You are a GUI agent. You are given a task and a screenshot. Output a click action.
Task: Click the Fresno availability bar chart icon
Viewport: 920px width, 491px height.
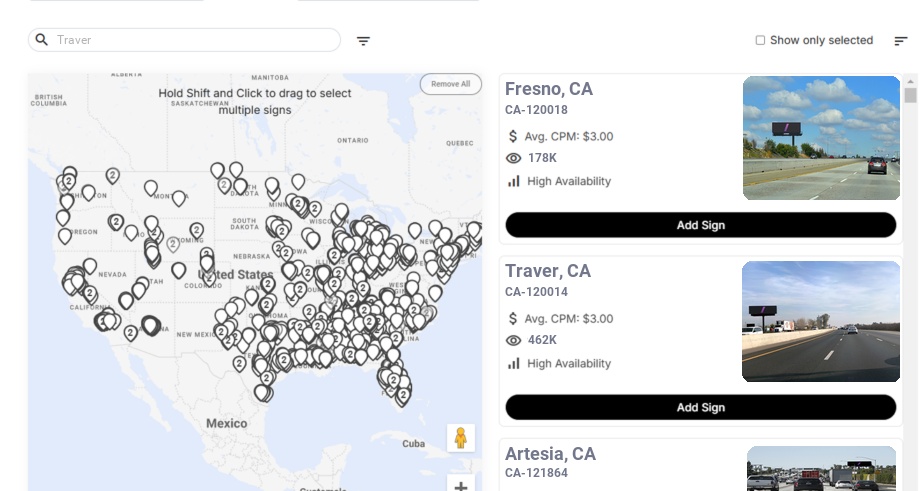pyautogui.click(x=514, y=181)
